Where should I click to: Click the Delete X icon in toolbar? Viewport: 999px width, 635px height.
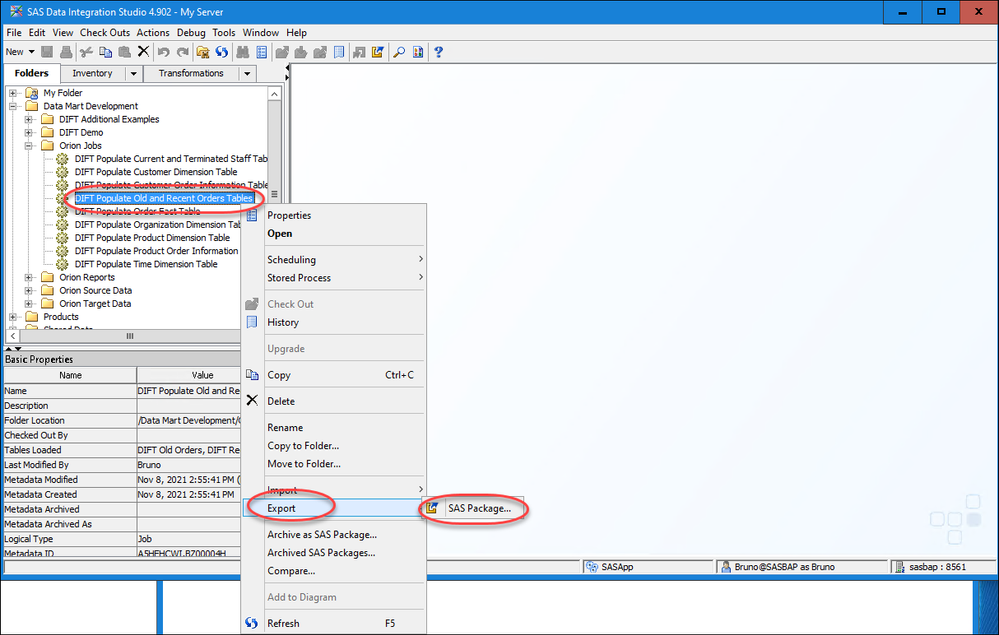click(x=143, y=52)
